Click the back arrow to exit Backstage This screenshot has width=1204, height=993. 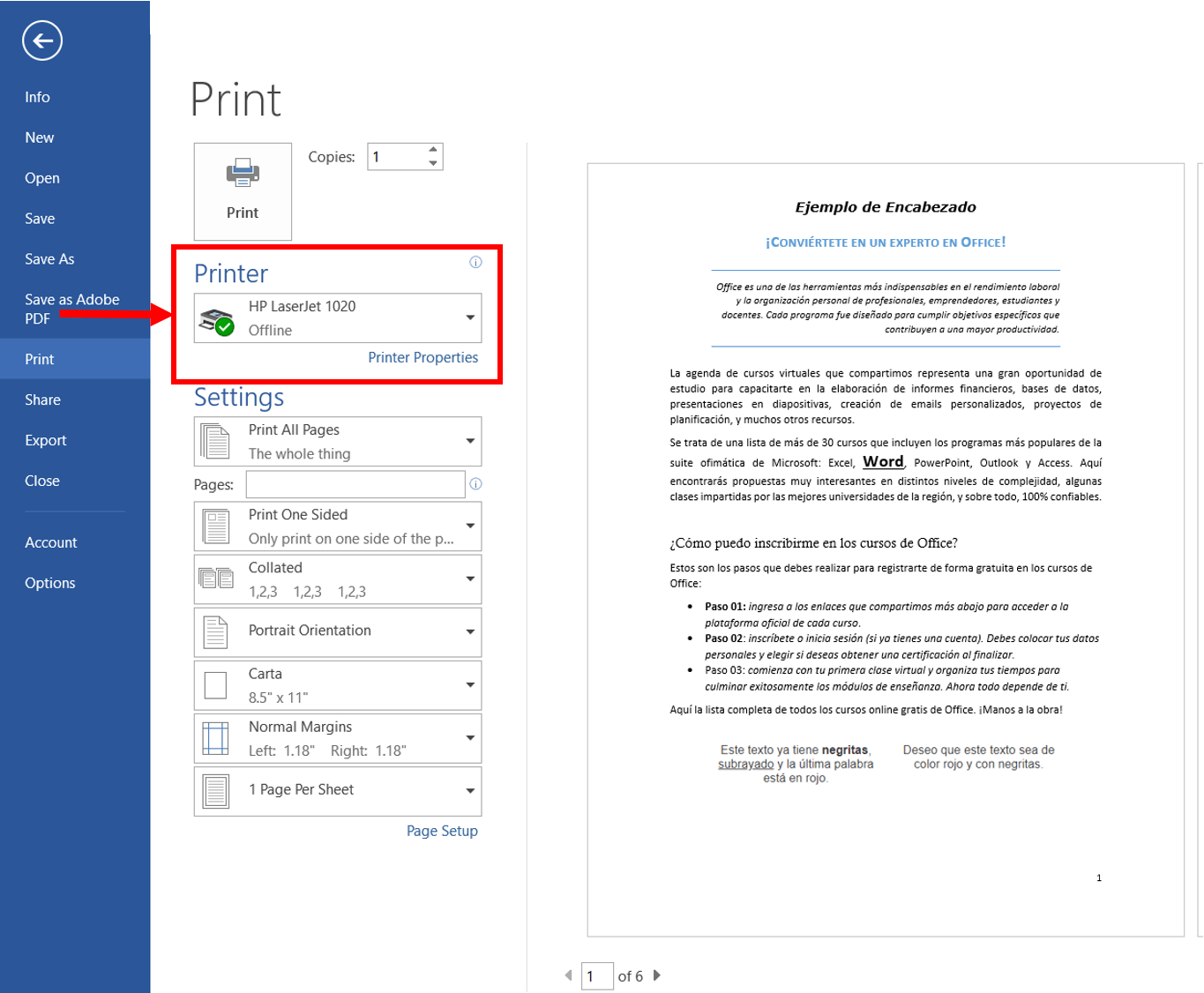pos(42,41)
